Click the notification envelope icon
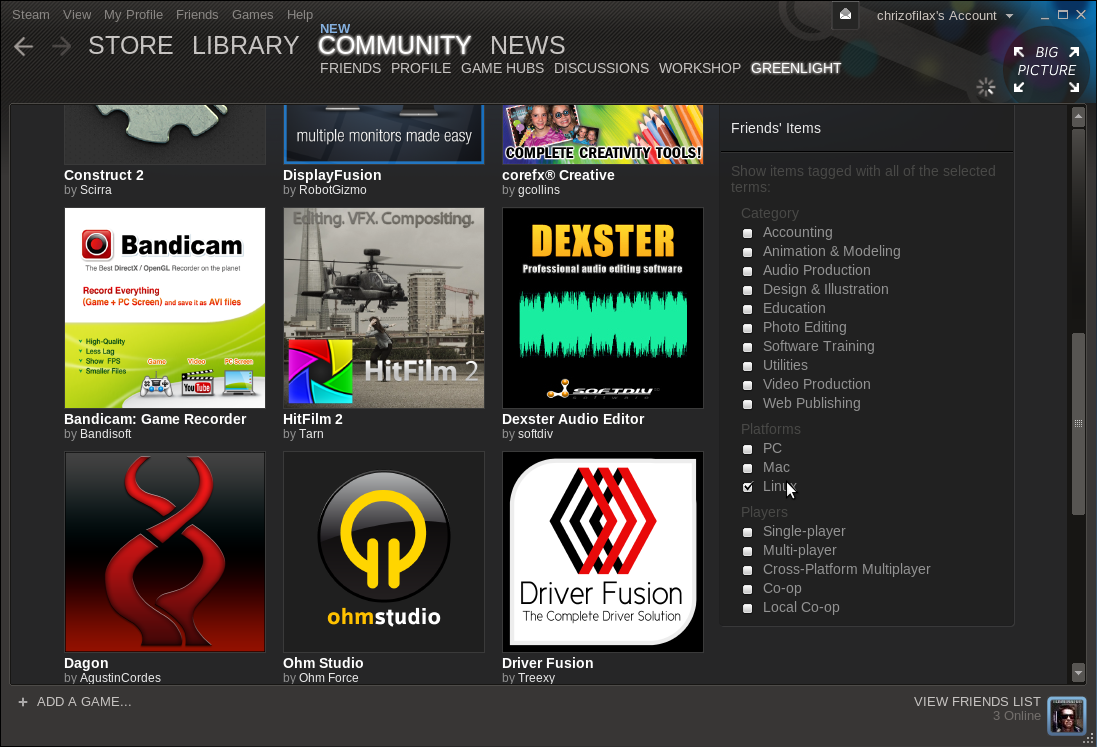The width and height of the screenshot is (1097, 747). [845, 16]
